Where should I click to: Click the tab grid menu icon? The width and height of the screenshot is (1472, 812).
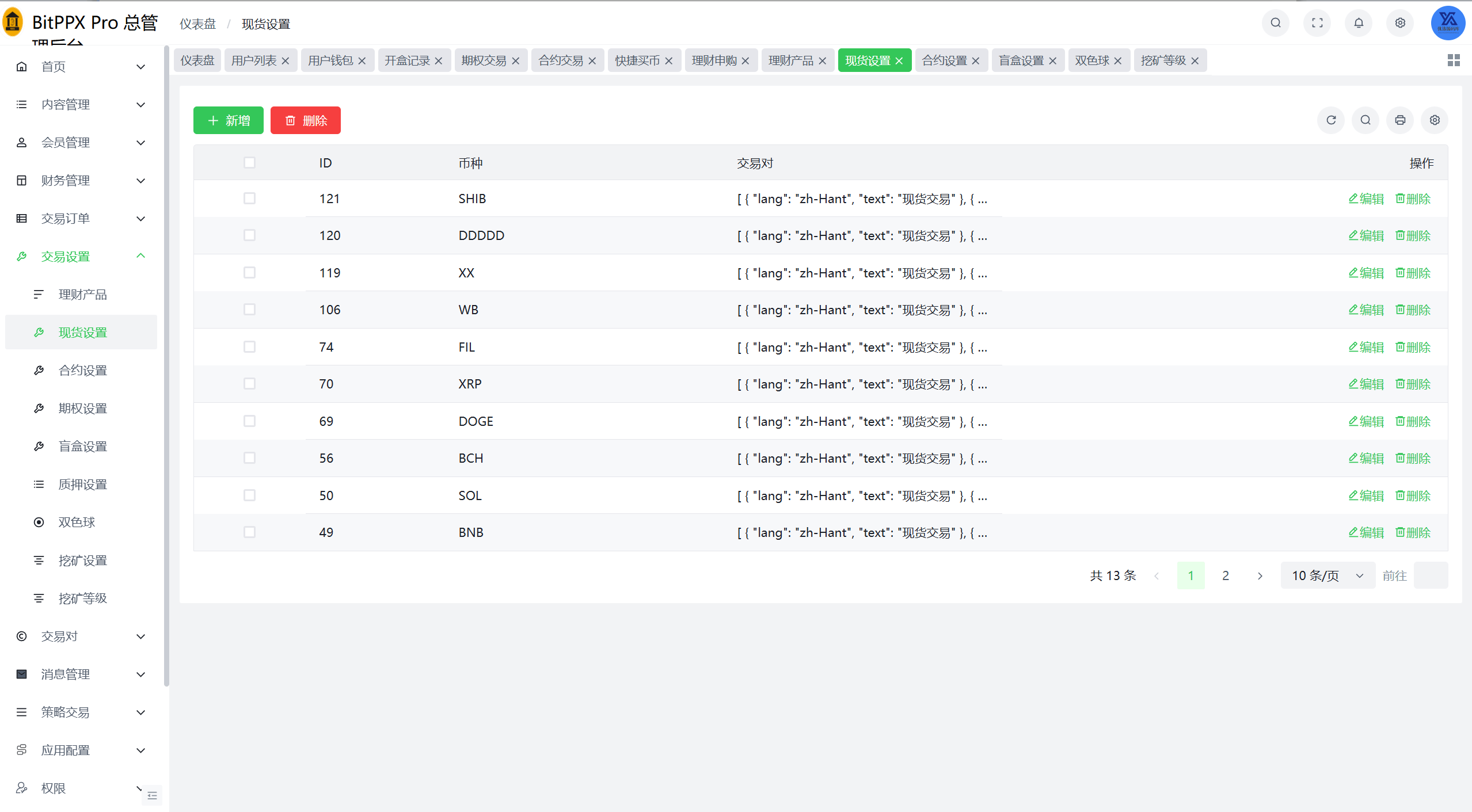tap(1454, 60)
